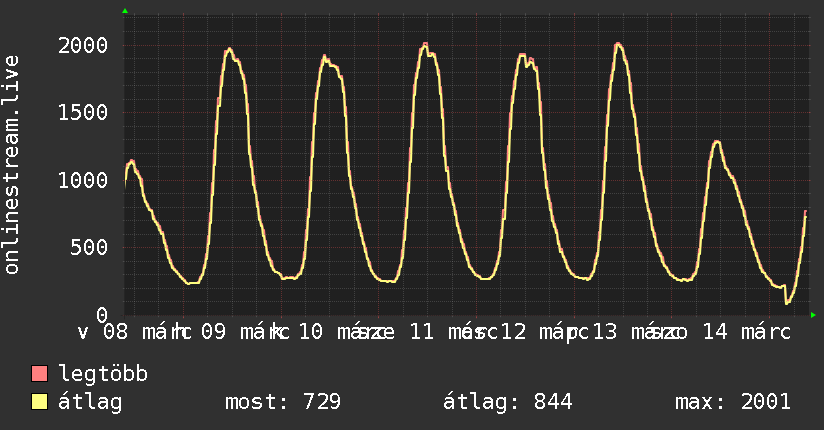Click the onlinestream.live vertical axis title
The width and height of the screenshot is (824, 430).
pyautogui.click(x=13, y=165)
